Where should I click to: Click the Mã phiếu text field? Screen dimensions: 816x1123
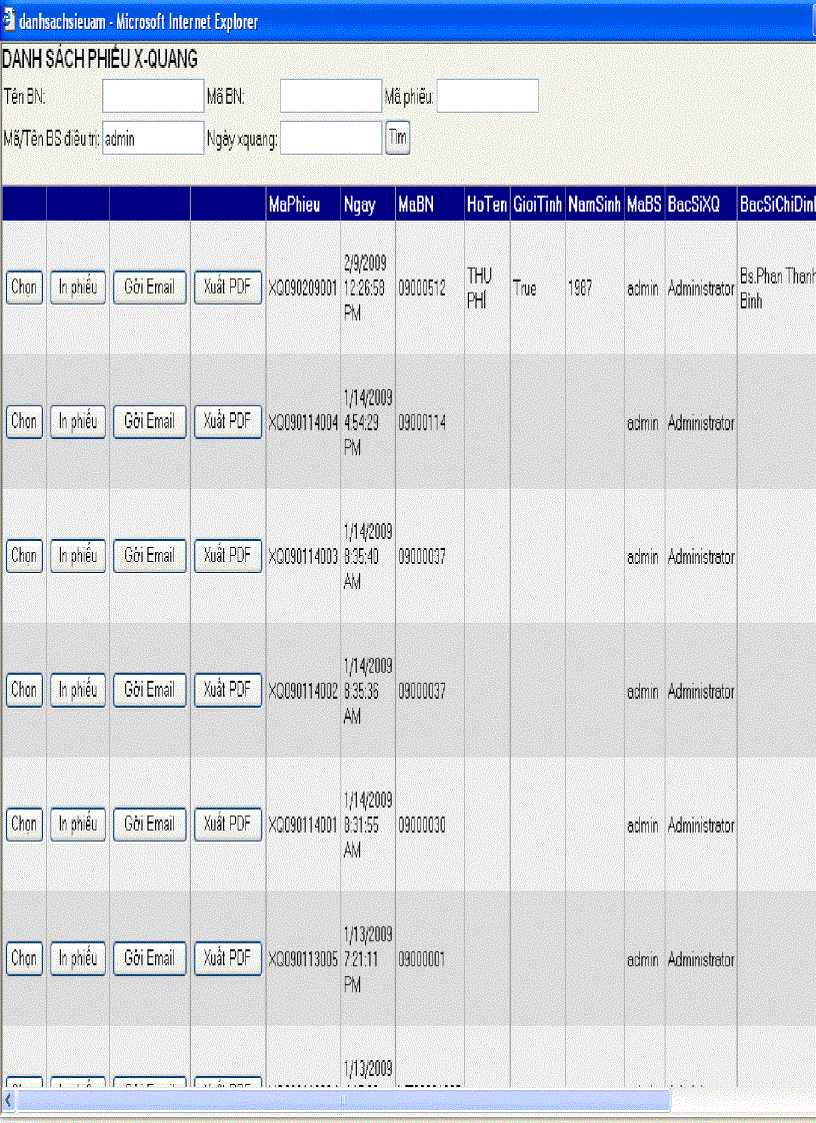[x=488, y=97]
